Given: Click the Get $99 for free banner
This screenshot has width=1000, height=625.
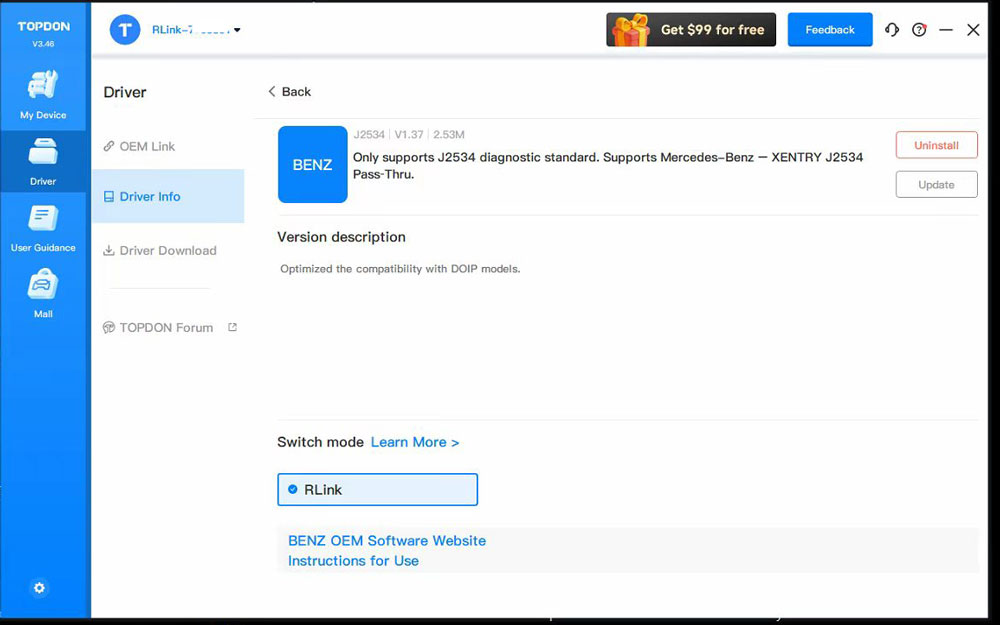Looking at the screenshot, I should tap(691, 30).
